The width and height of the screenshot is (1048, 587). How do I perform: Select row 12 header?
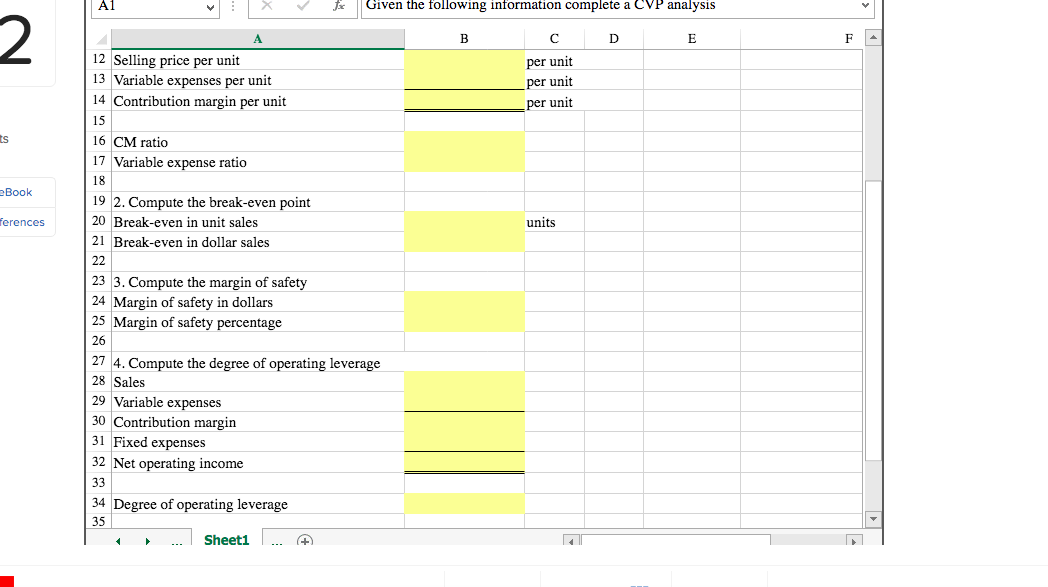[99, 59]
